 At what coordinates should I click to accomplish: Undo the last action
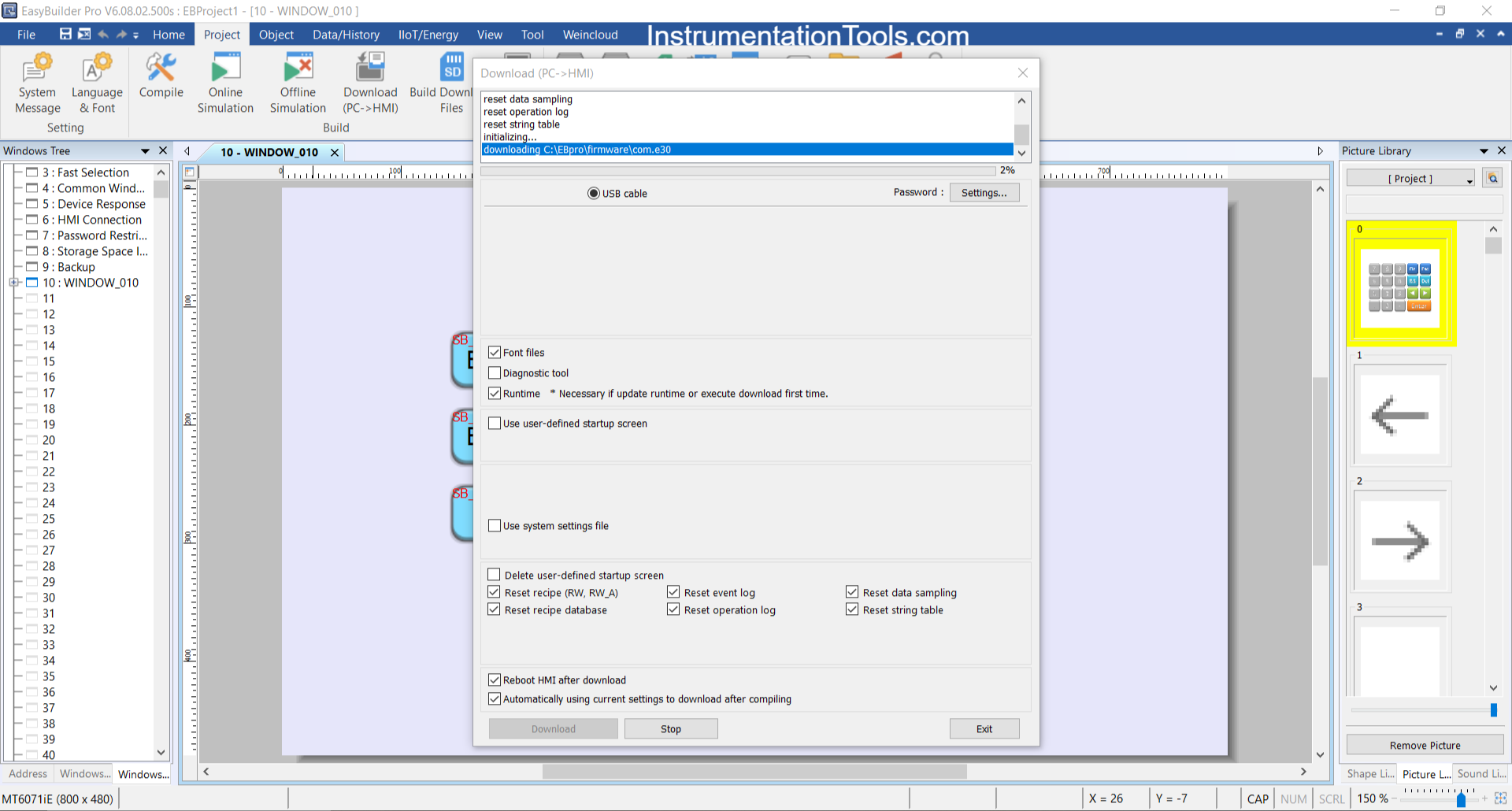[x=103, y=34]
